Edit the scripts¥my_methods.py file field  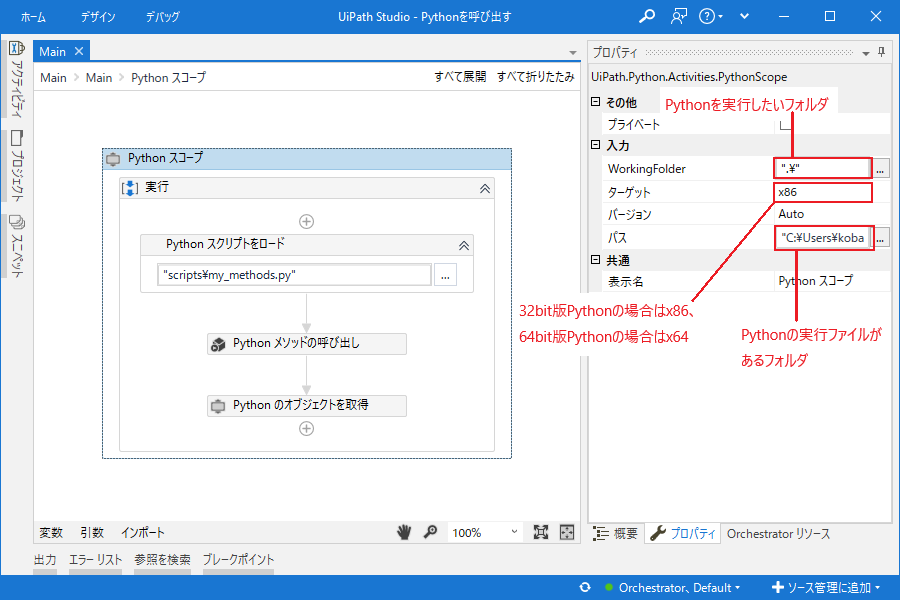pyautogui.click(x=294, y=275)
